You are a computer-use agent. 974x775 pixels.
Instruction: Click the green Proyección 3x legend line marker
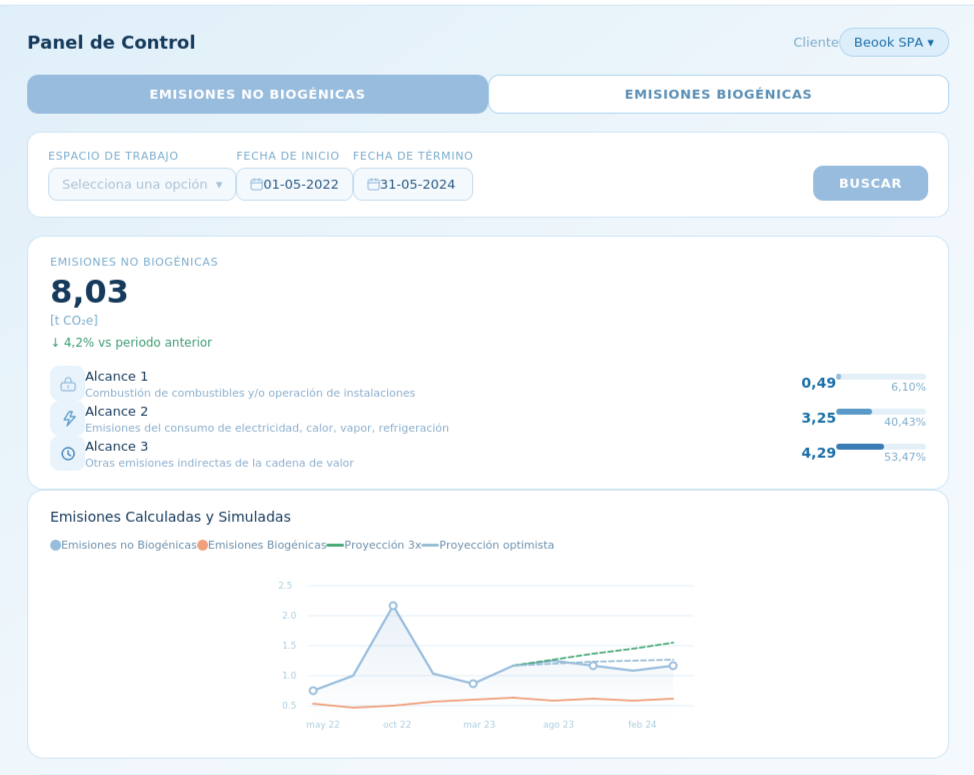(x=335, y=545)
